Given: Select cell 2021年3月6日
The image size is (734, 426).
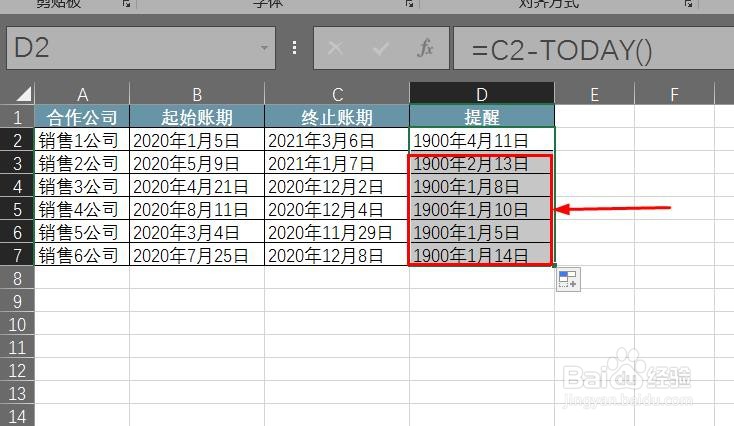Looking at the screenshot, I should tap(337, 140).
